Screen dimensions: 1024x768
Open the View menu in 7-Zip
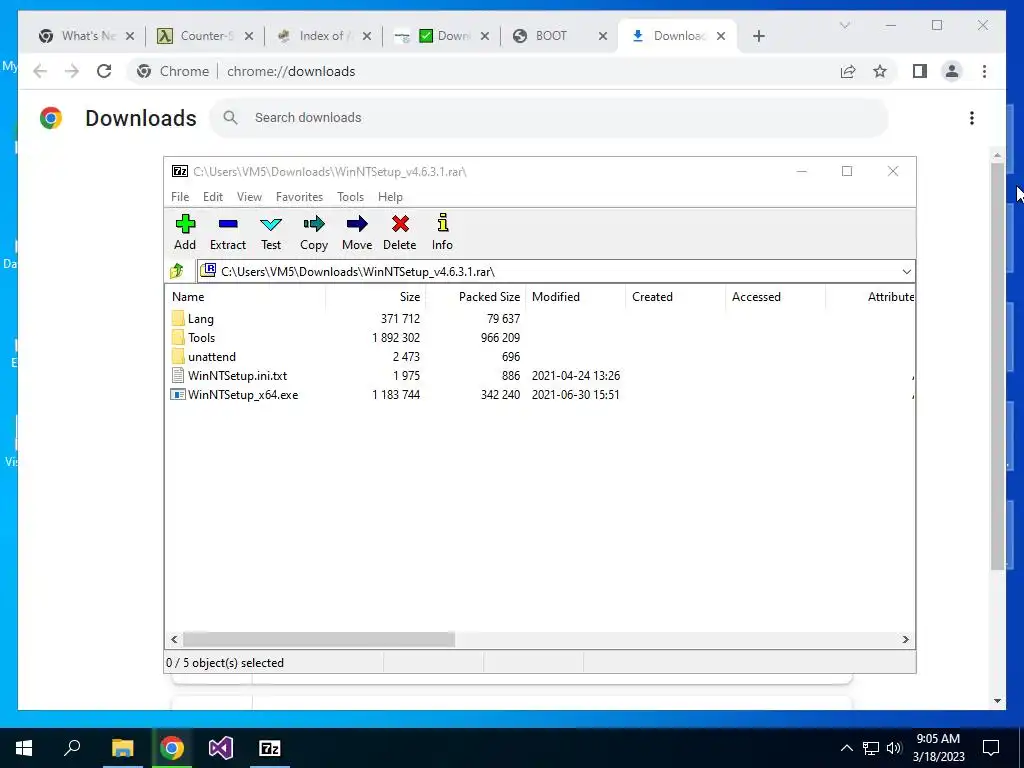tap(249, 197)
